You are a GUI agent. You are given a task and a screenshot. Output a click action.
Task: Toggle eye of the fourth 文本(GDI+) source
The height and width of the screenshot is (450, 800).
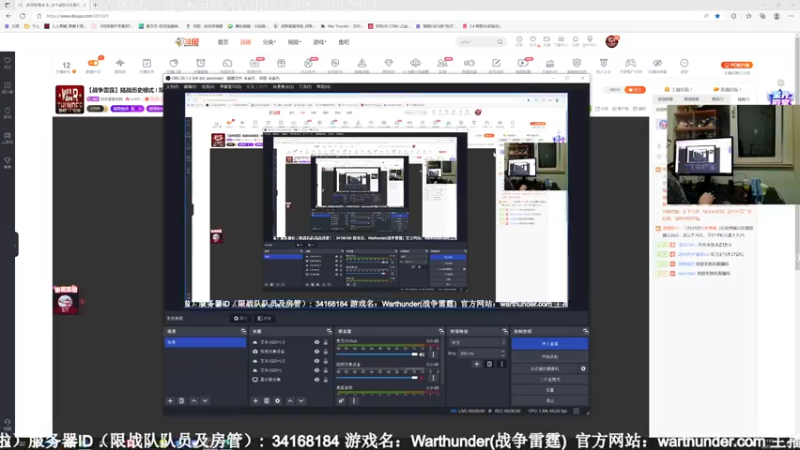coord(316,370)
